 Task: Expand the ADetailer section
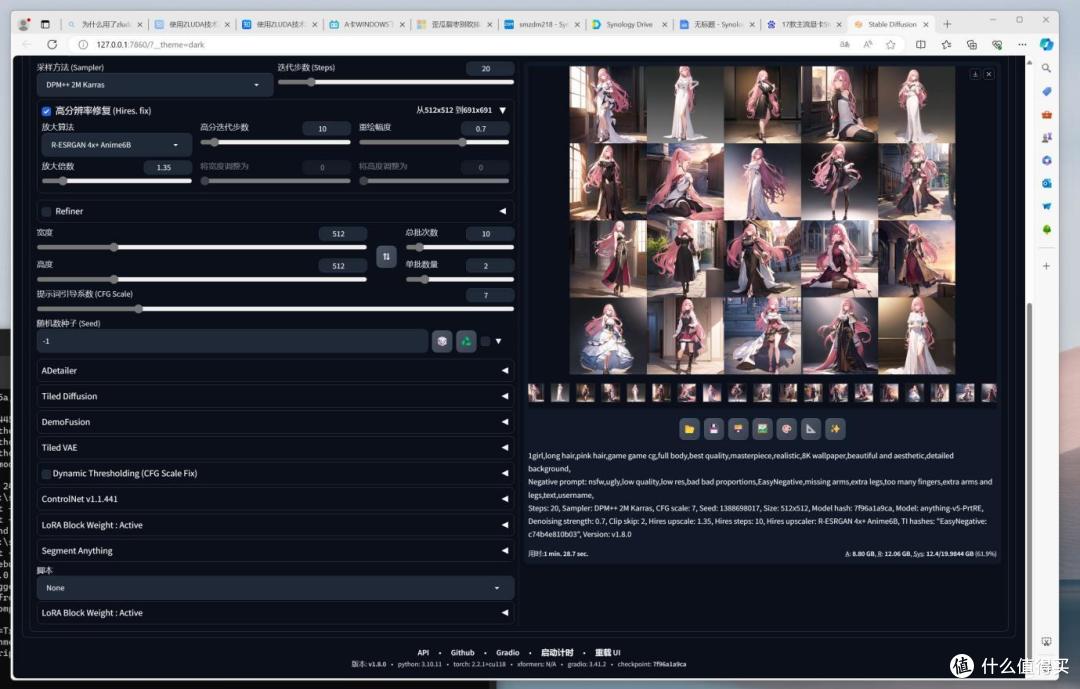point(276,371)
